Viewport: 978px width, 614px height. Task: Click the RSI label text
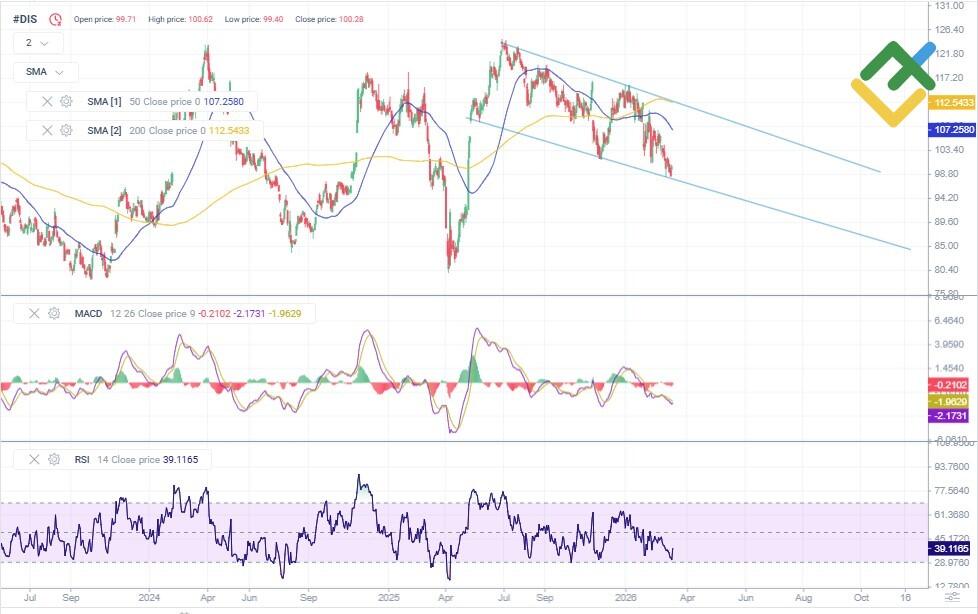(82, 459)
